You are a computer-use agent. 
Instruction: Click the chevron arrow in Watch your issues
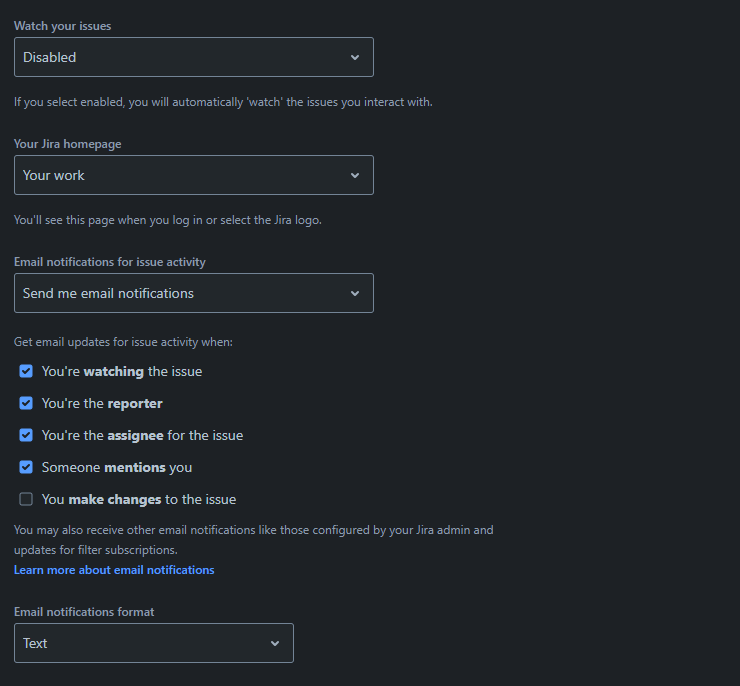(355, 58)
